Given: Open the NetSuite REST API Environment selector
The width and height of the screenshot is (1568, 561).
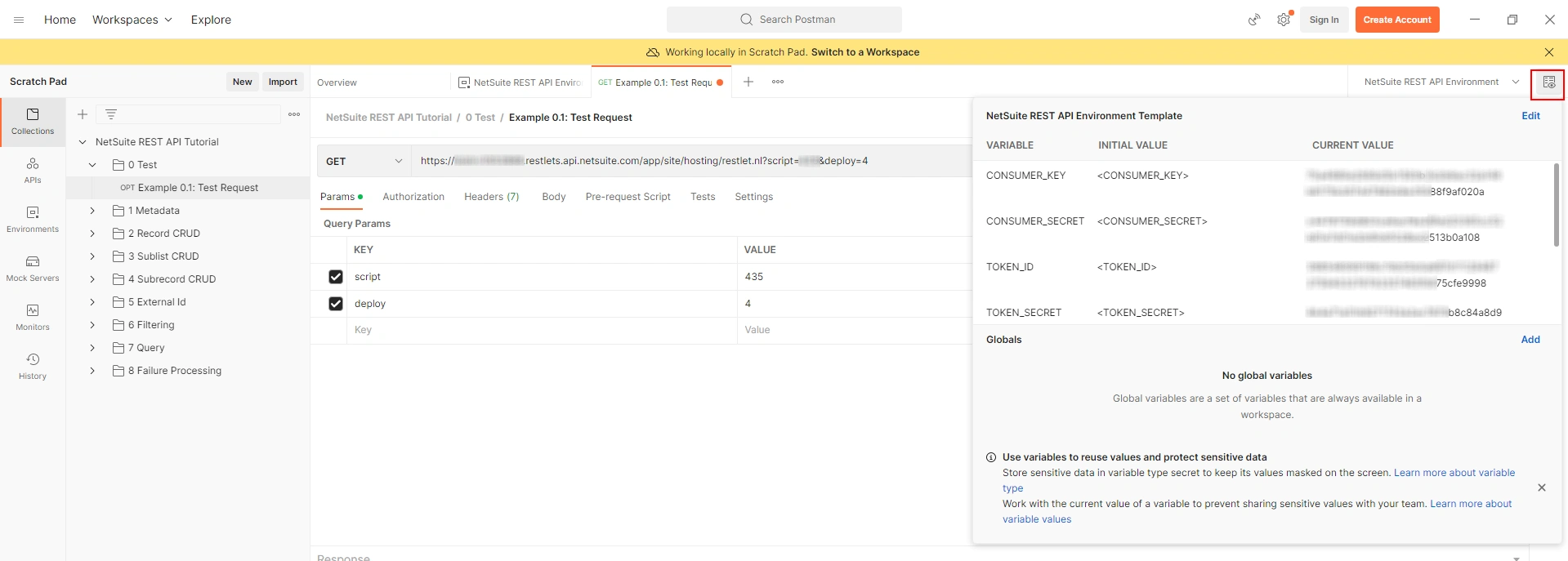Looking at the screenshot, I should tap(1441, 82).
